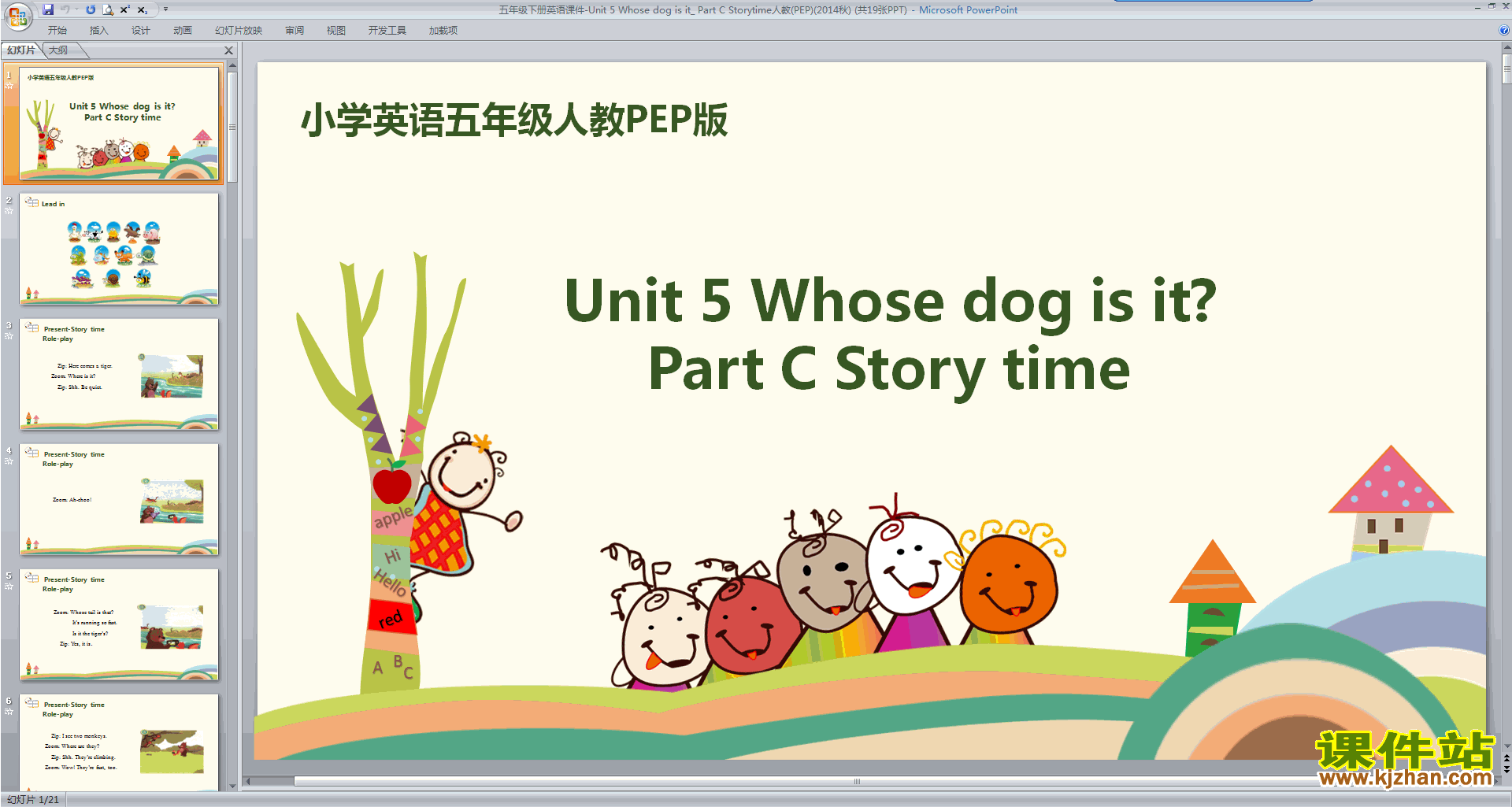Click main slide vertical scrollbar thumb
The width and height of the screenshot is (1512, 807).
coord(1506,68)
